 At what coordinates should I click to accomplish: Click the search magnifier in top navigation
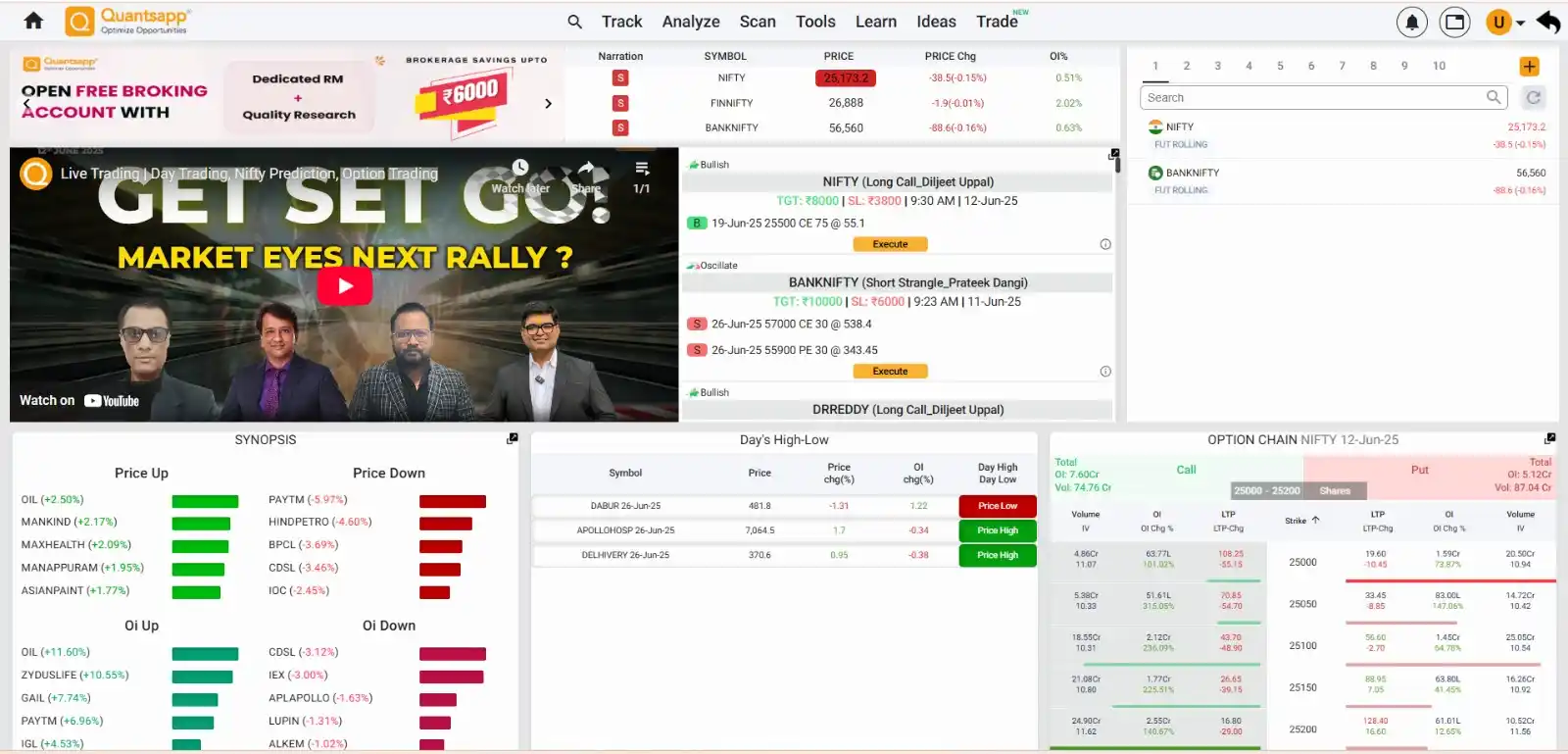click(575, 22)
